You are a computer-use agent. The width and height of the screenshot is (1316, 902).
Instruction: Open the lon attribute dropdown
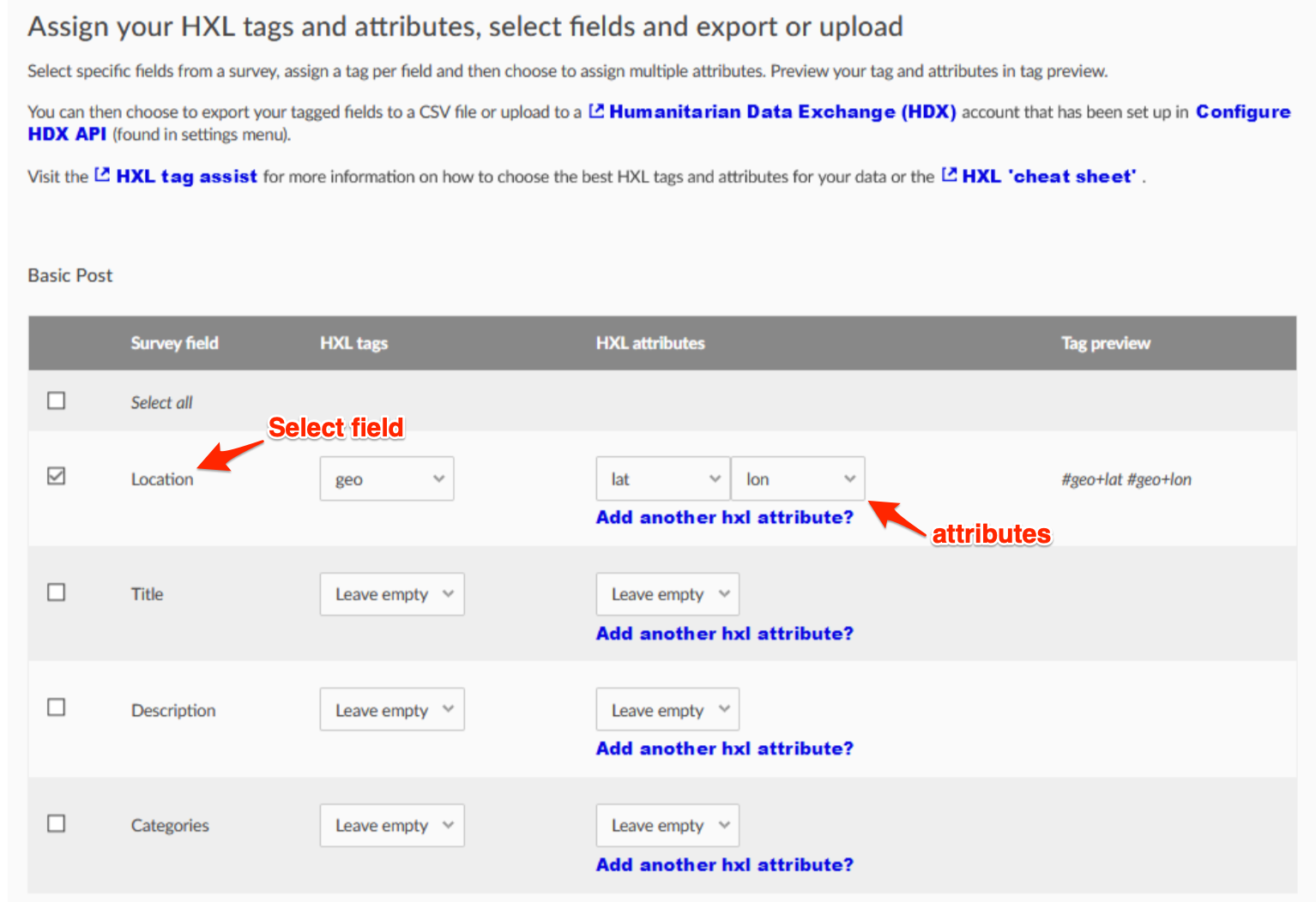(x=797, y=478)
